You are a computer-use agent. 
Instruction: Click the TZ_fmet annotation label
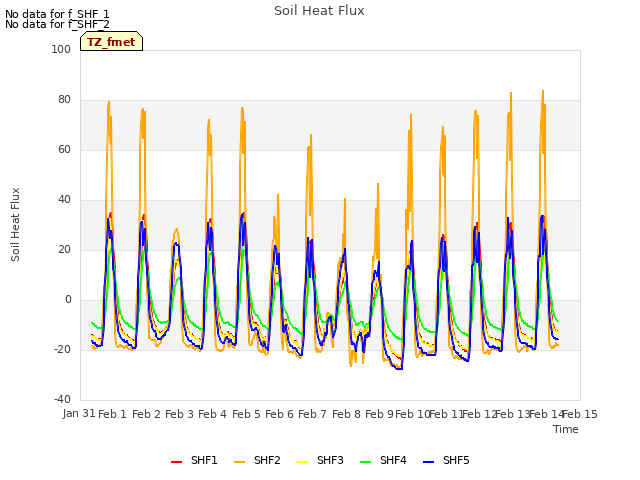[111, 42]
